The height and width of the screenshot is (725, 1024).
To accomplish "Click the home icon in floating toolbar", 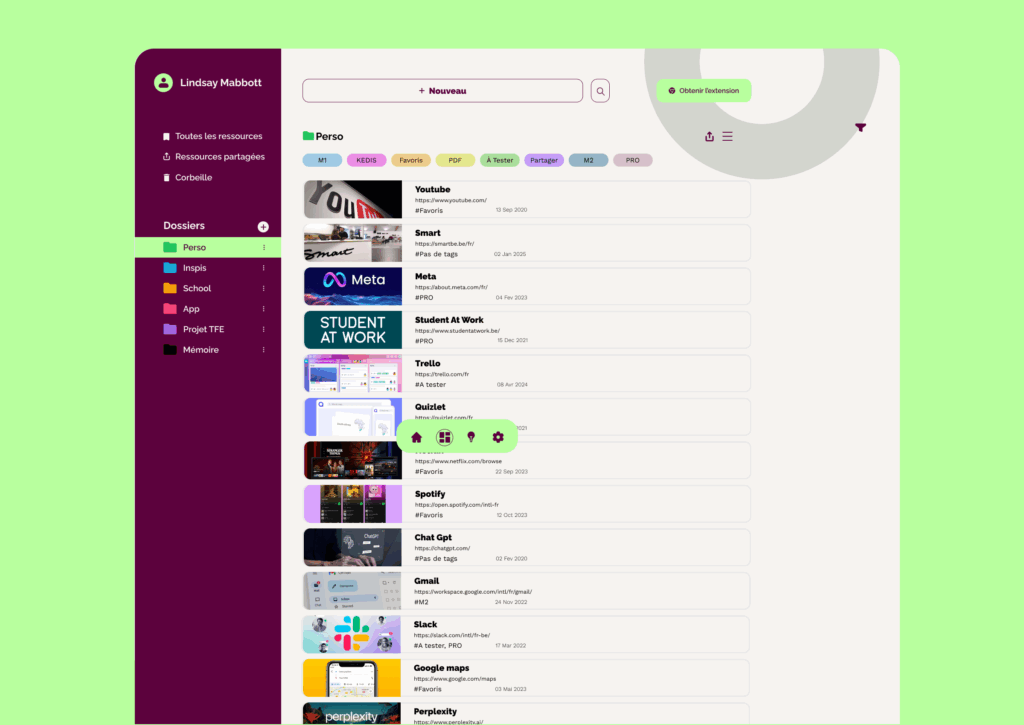I will tap(417, 437).
